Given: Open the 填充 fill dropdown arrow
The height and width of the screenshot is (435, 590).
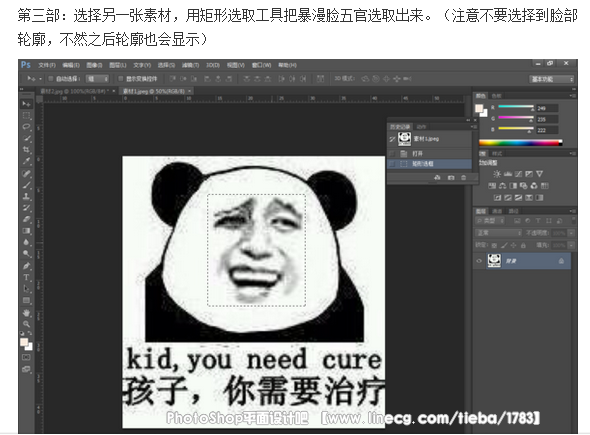Looking at the screenshot, I should 571,245.
